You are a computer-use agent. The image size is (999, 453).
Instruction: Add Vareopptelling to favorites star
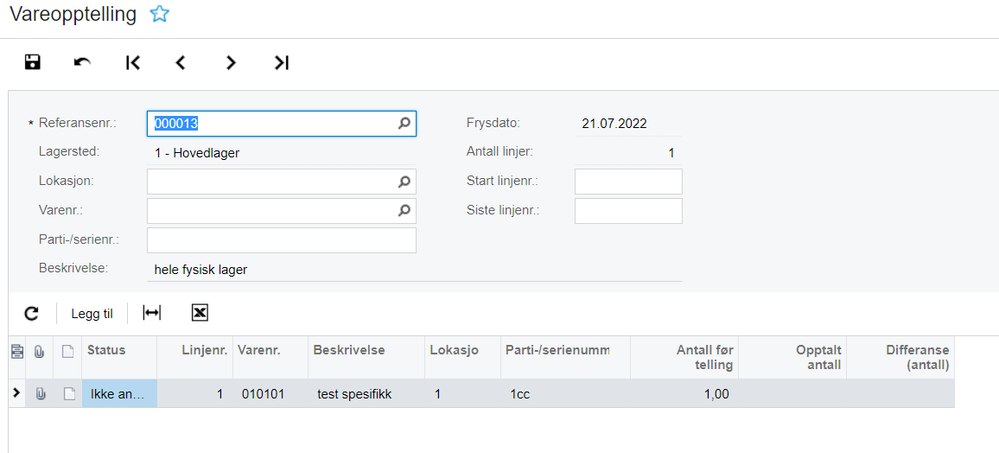tap(159, 14)
